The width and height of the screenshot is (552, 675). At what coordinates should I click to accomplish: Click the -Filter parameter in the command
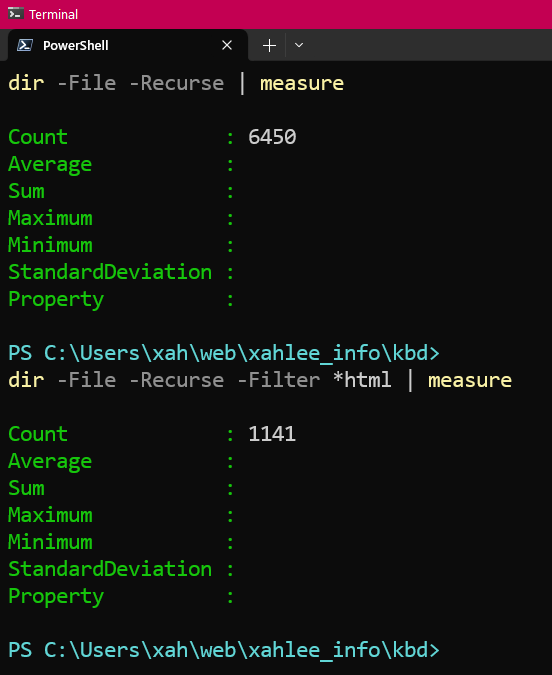[279, 380]
